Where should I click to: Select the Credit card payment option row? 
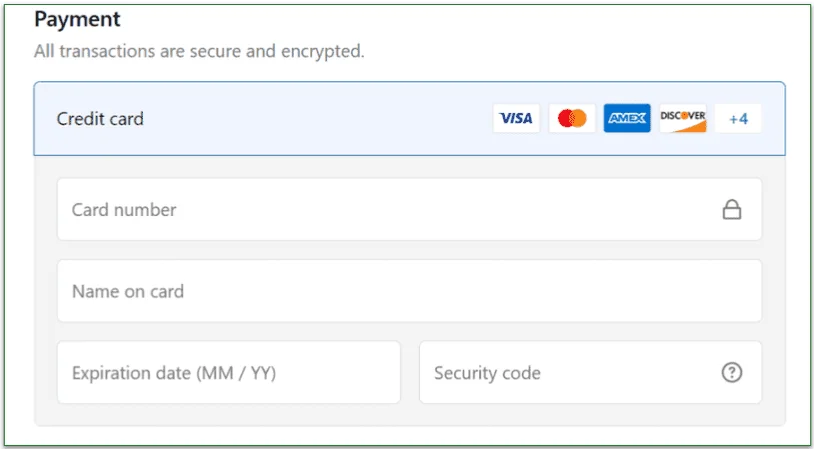300,118
